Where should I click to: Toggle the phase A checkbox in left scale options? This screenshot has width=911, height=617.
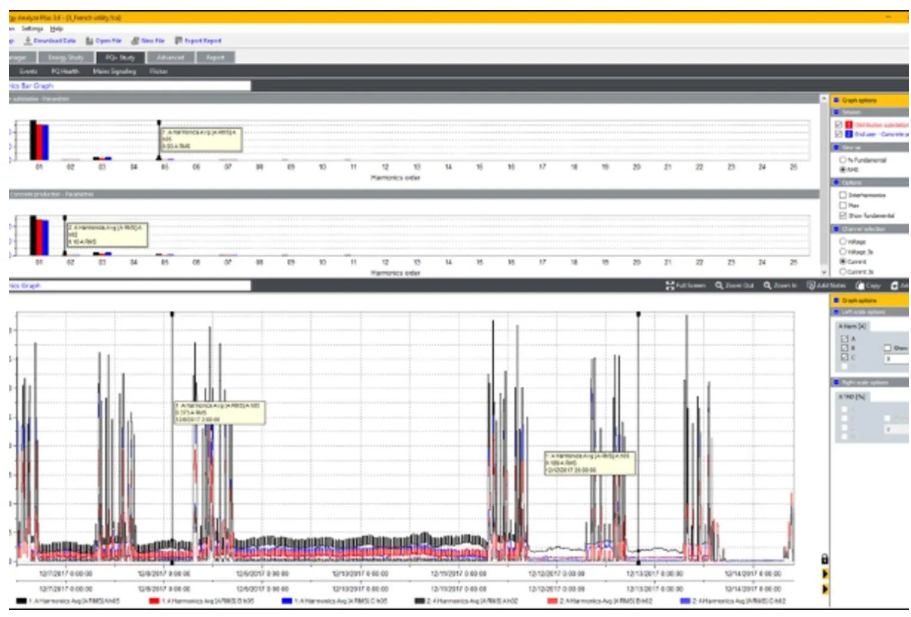844,339
